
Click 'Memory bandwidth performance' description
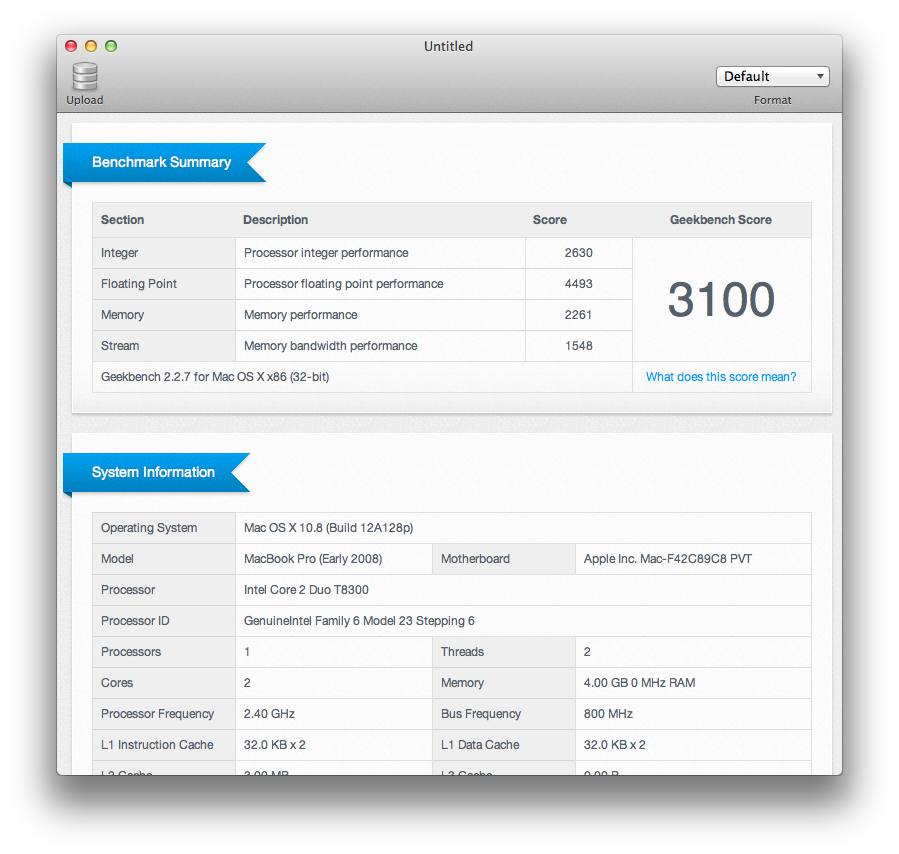click(331, 346)
